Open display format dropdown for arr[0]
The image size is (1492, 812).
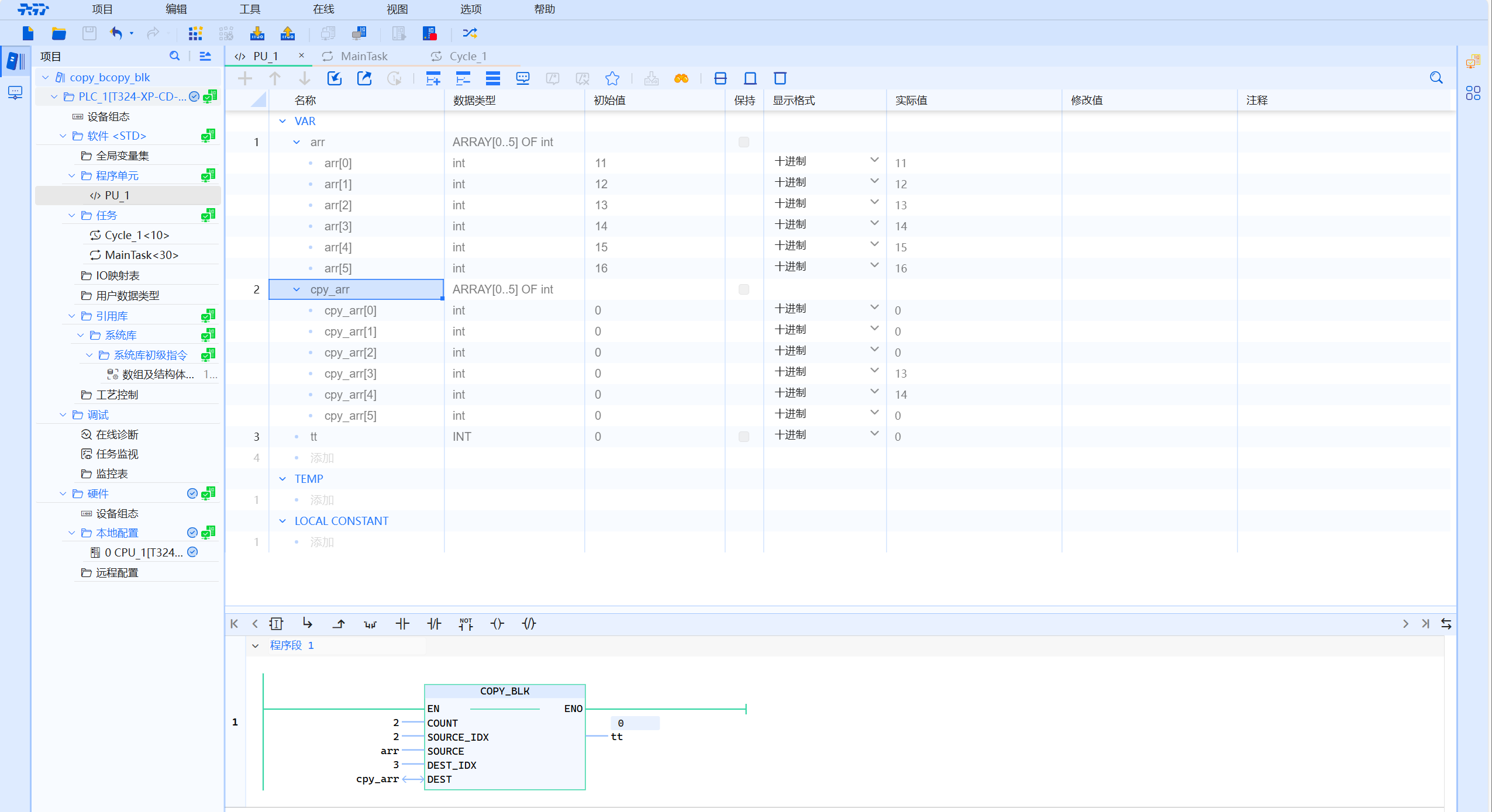[x=874, y=161]
